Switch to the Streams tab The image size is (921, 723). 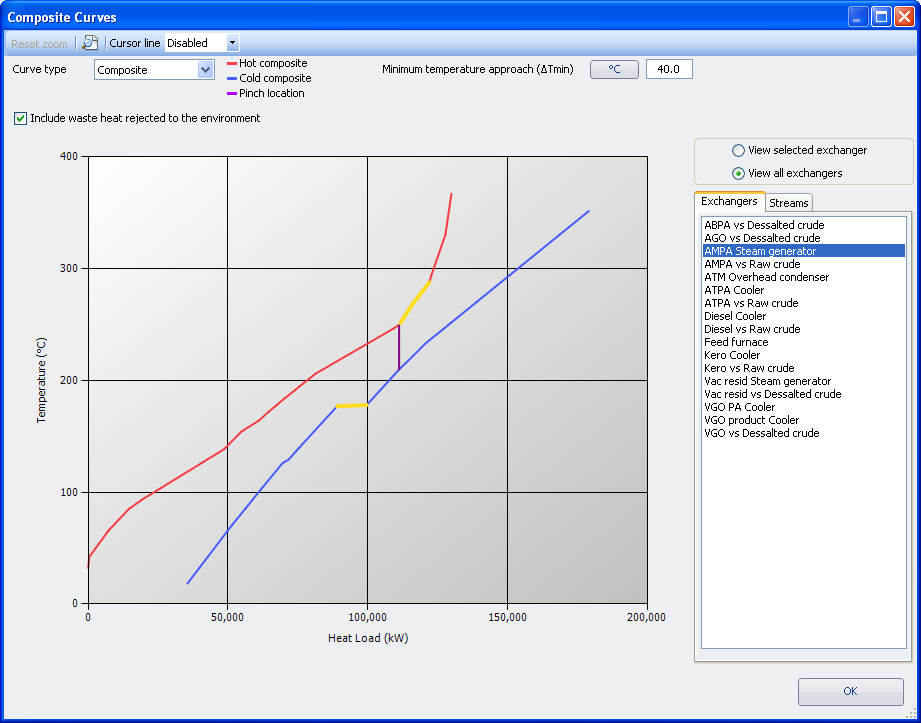pos(789,203)
